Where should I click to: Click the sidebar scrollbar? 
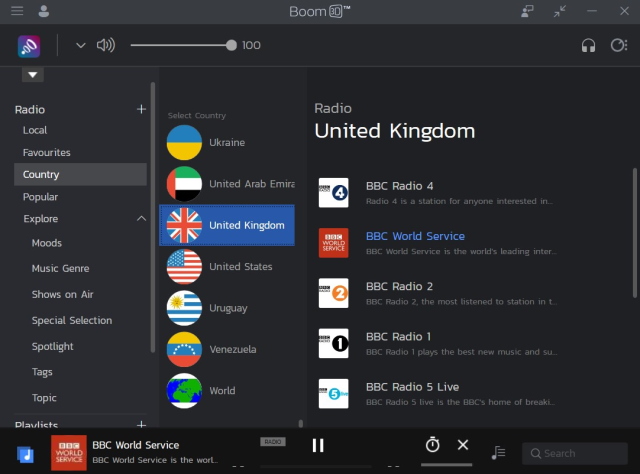(x=153, y=217)
